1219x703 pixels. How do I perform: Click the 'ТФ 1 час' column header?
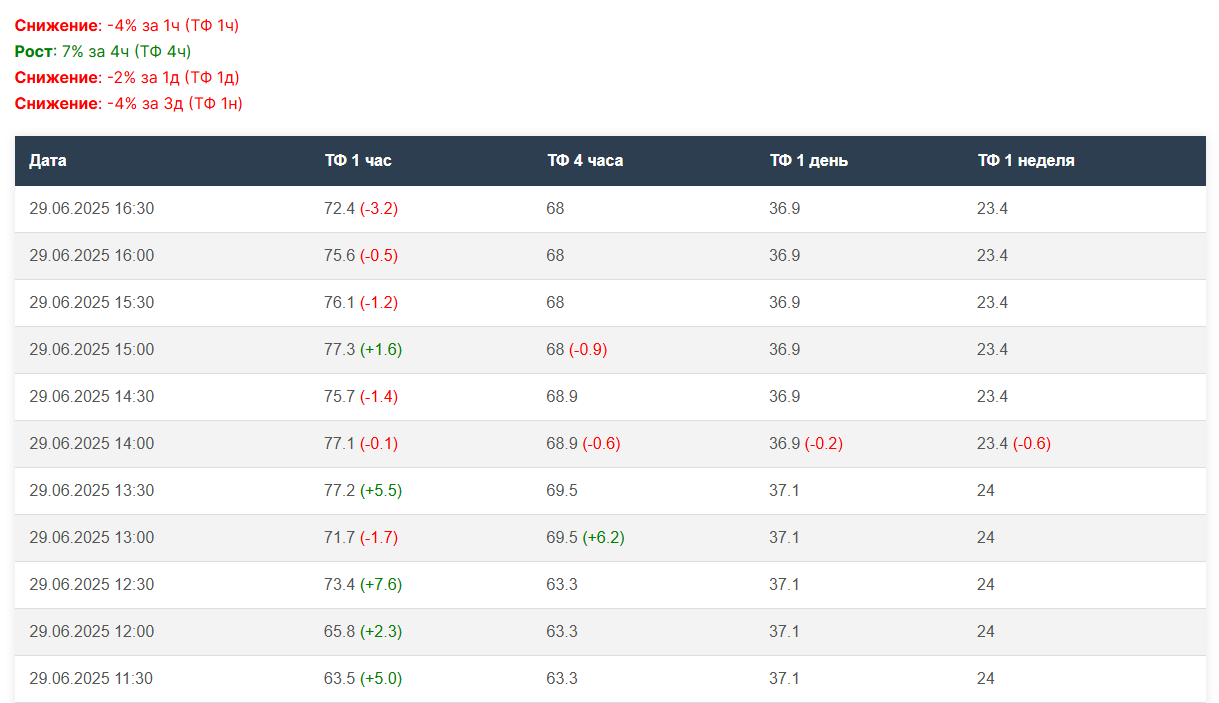pyautogui.click(x=358, y=160)
